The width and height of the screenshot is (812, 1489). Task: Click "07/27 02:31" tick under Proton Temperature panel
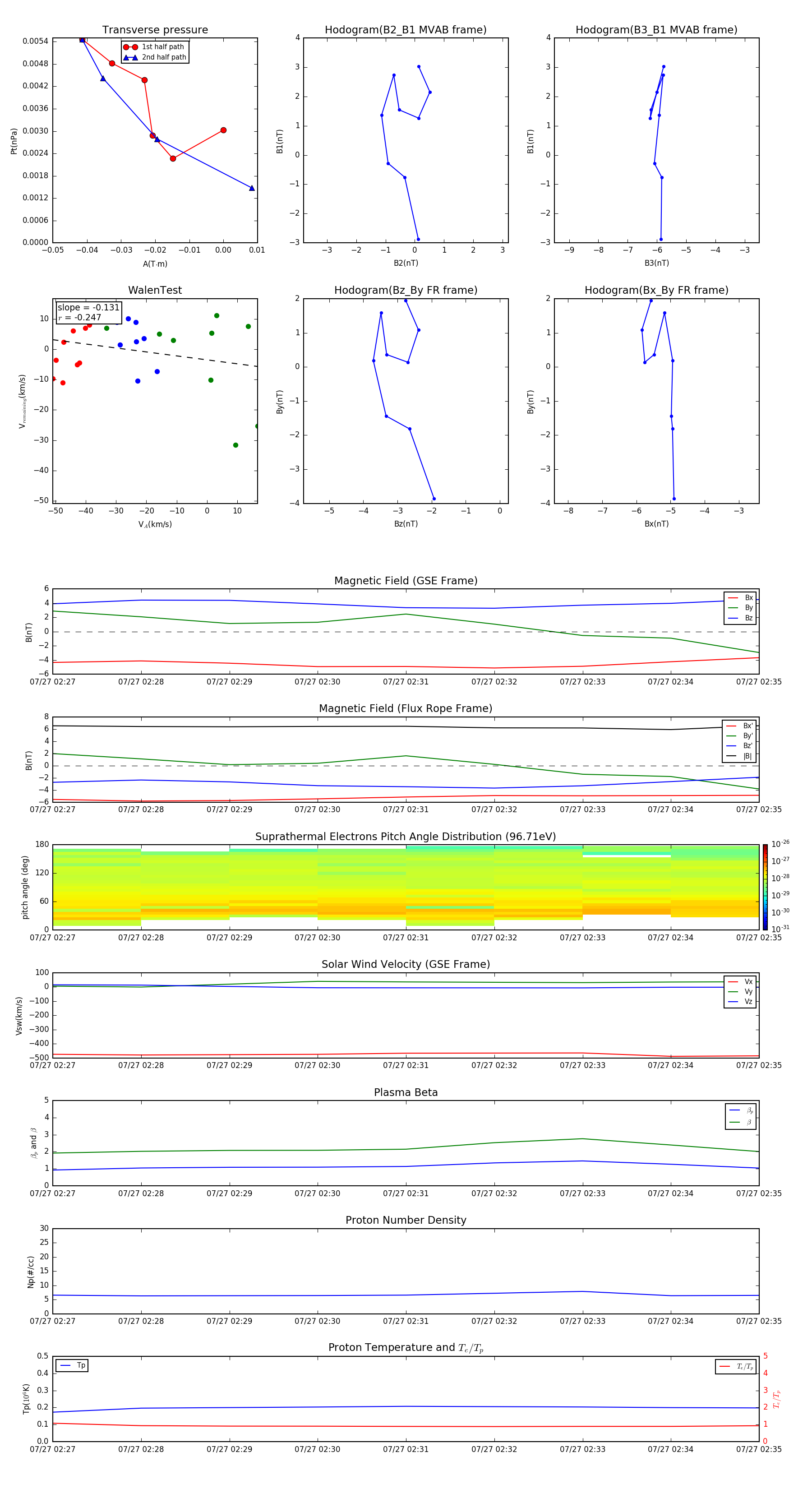[406, 1449]
